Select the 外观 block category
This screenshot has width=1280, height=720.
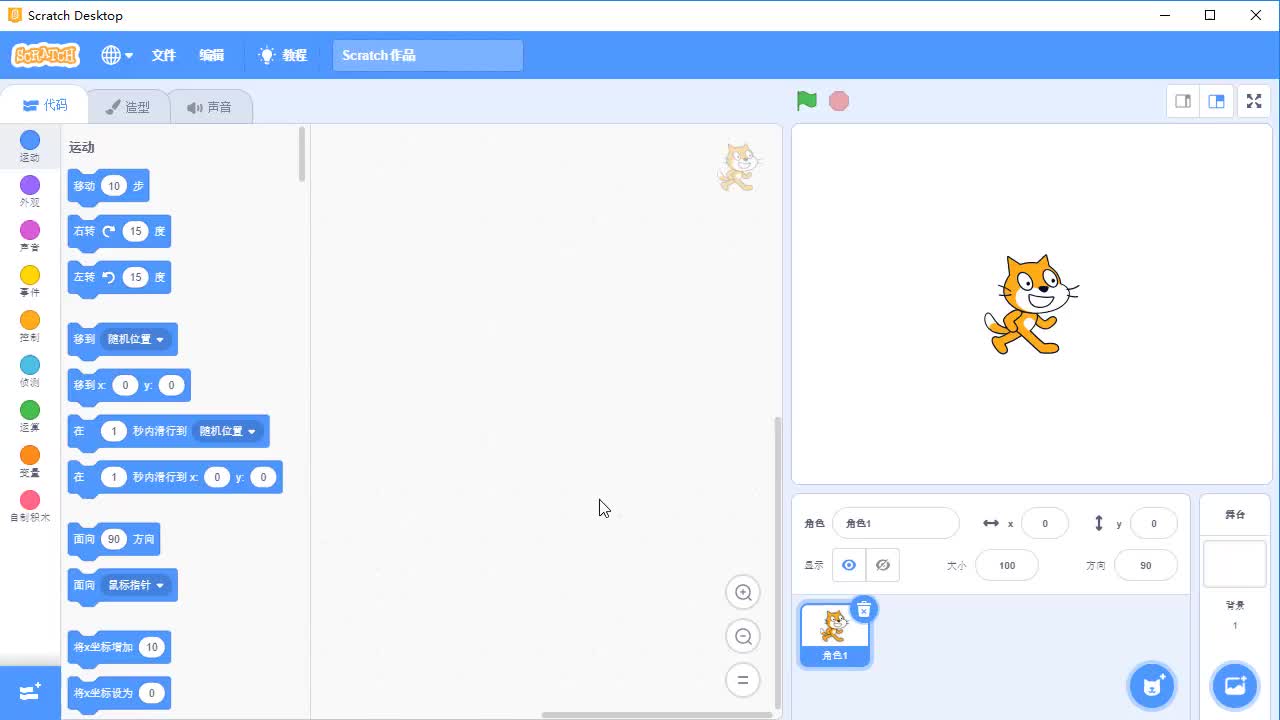(x=30, y=191)
